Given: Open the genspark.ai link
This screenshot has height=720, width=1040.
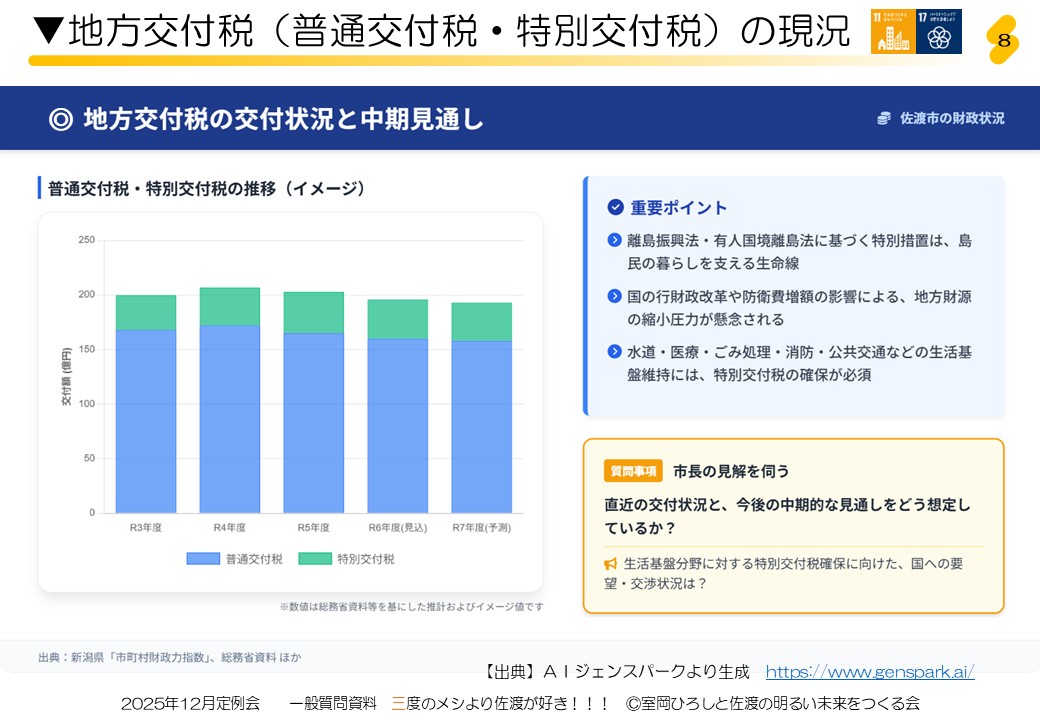Looking at the screenshot, I should tap(869, 672).
